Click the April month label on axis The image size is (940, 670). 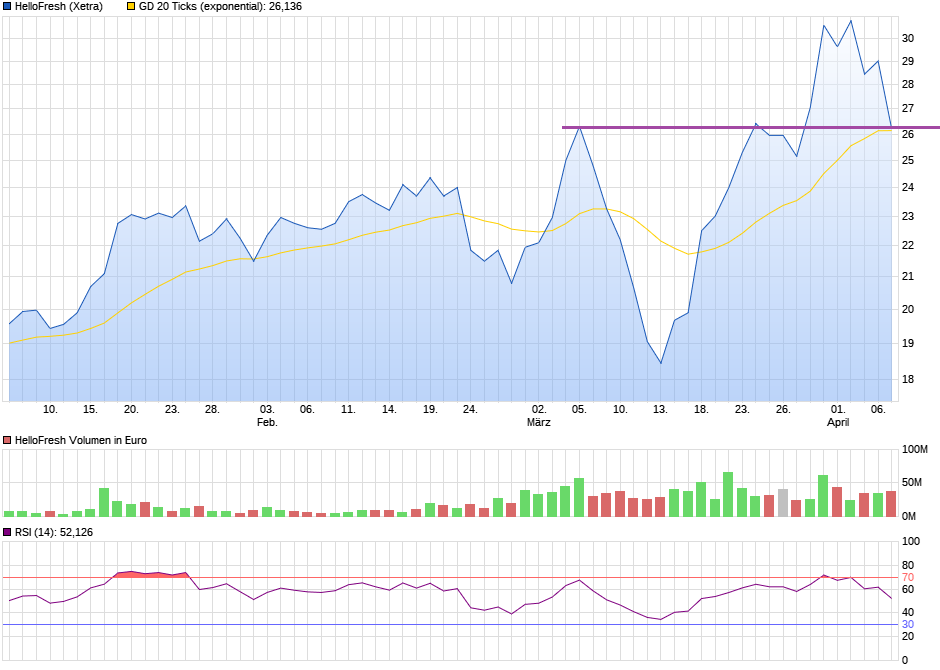pyautogui.click(x=838, y=422)
